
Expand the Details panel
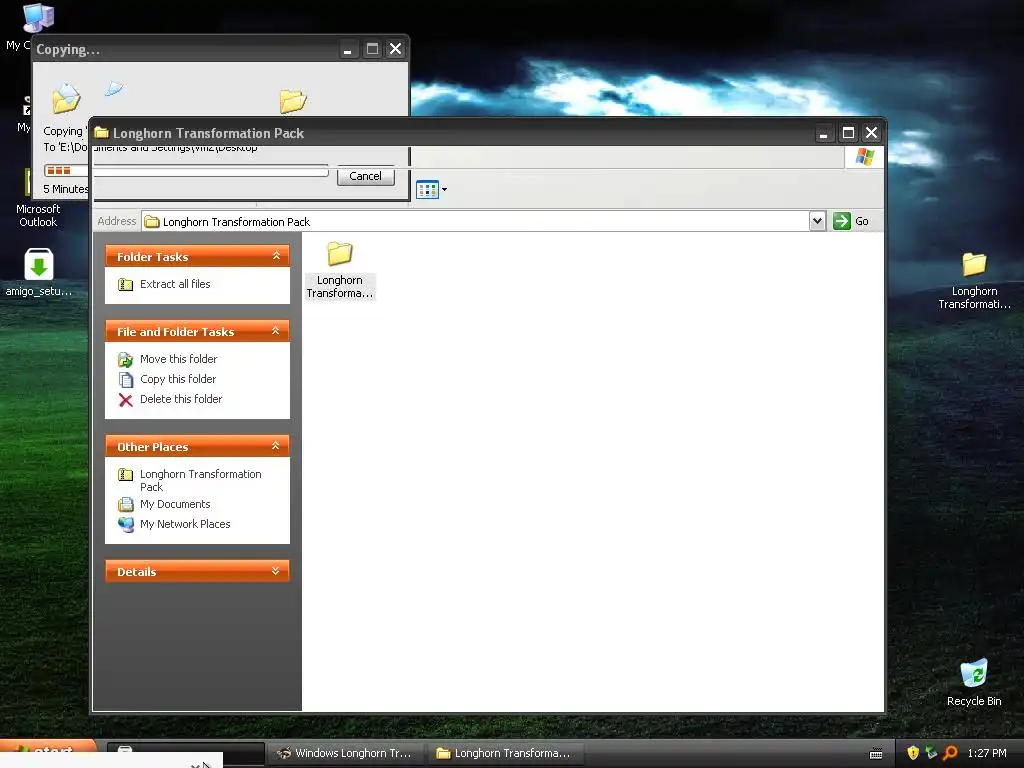(x=276, y=571)
